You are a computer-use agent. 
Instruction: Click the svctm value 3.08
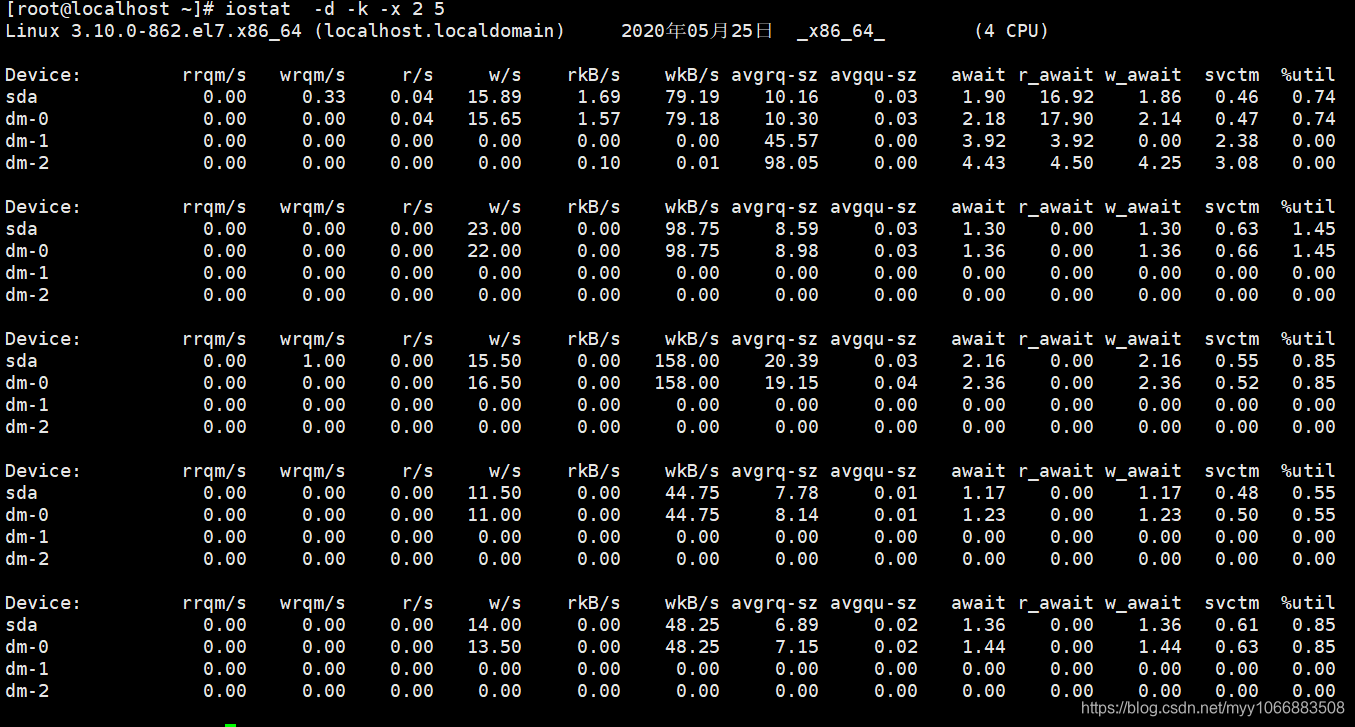pyautogui.click(x=1237, y=163)
